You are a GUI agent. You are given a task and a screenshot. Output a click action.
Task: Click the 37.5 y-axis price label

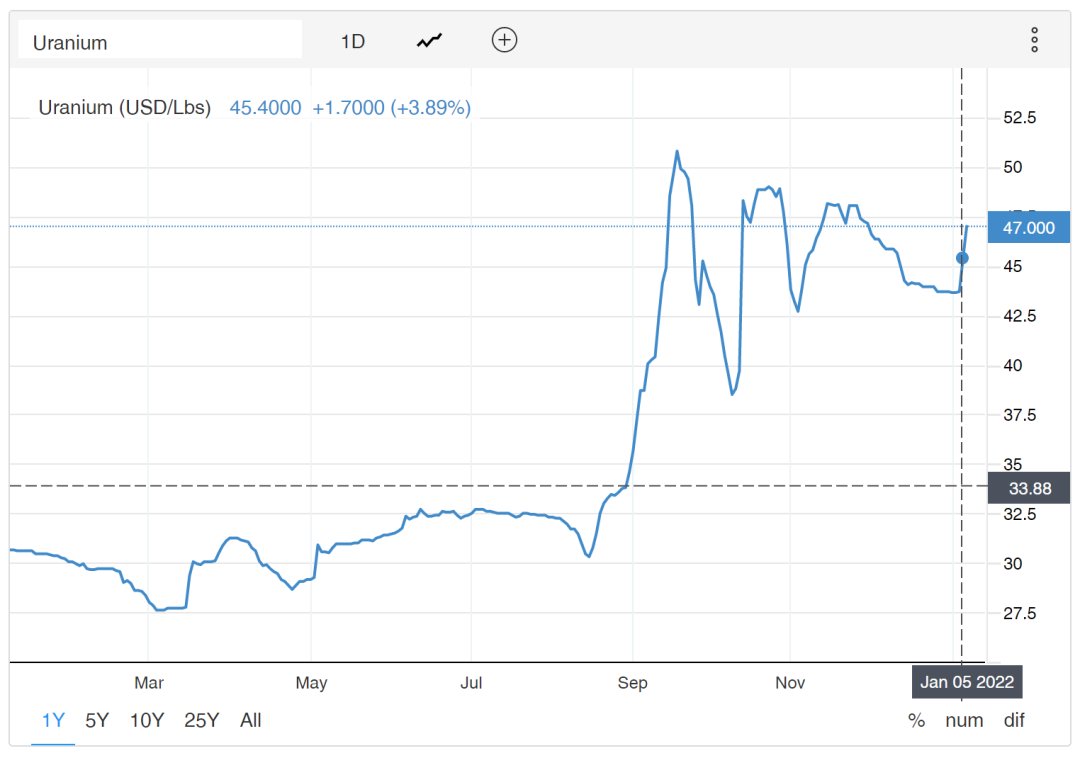coord(1019,415)
